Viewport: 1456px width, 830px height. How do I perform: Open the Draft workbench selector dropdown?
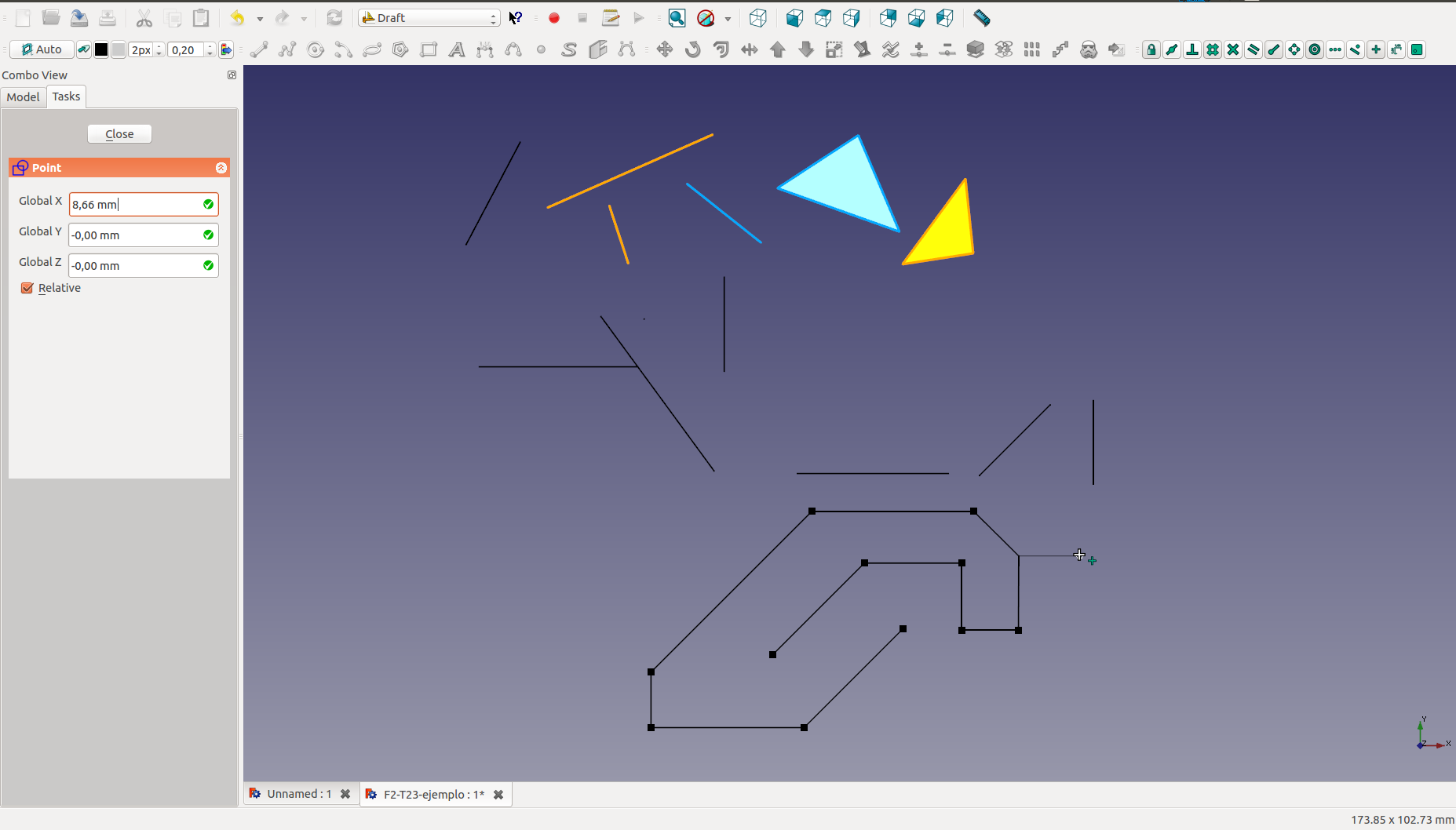tap(429, 18)
